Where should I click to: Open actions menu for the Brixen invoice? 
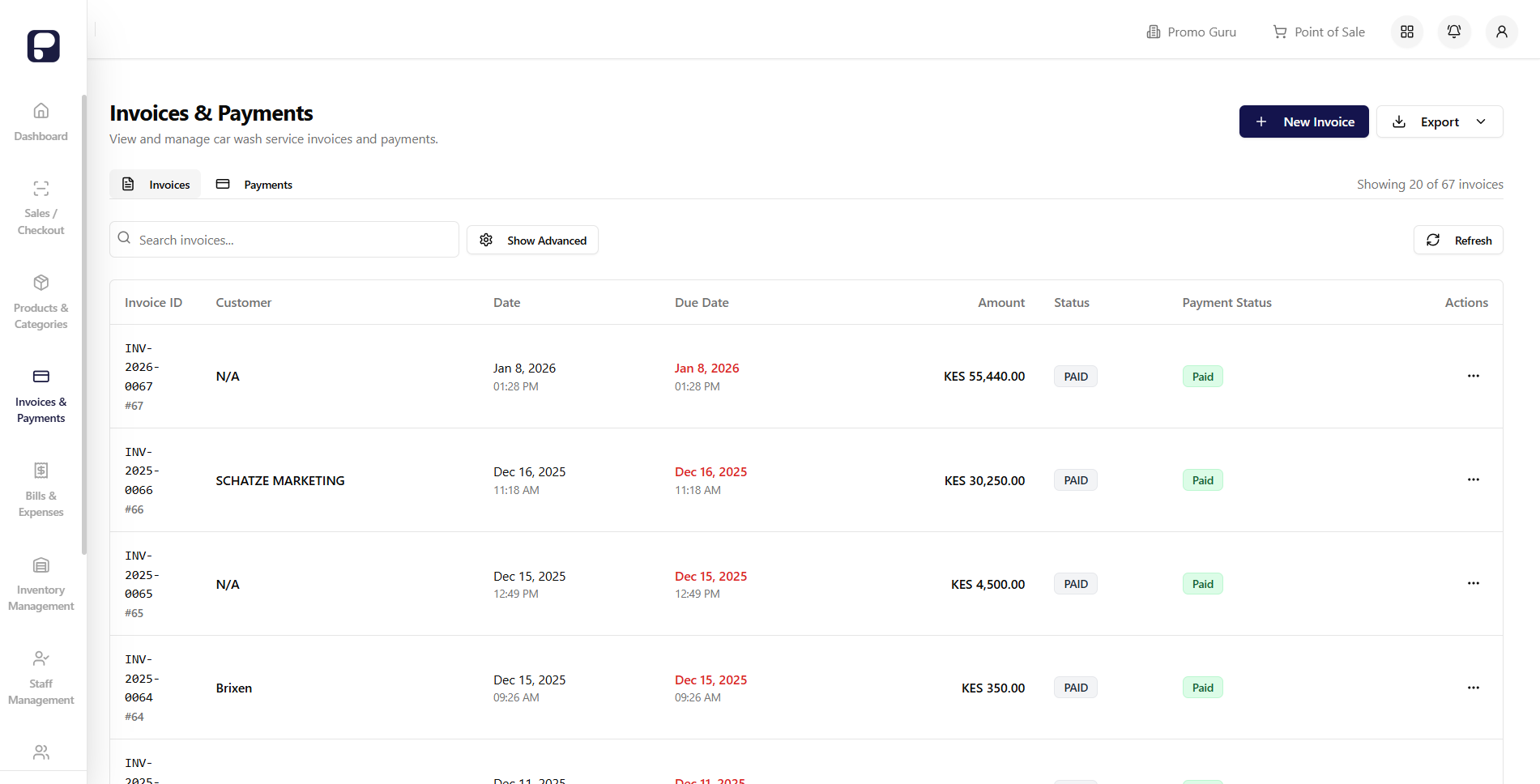tap(1473, 687)
